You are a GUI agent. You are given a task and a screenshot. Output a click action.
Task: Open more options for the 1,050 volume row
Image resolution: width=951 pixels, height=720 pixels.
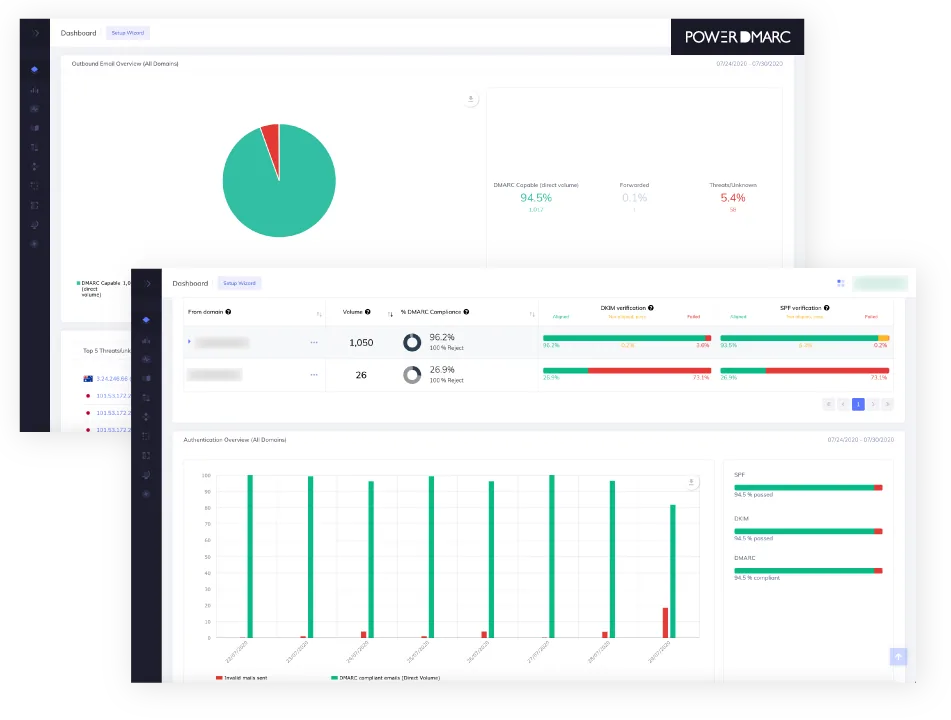point(314,343)
